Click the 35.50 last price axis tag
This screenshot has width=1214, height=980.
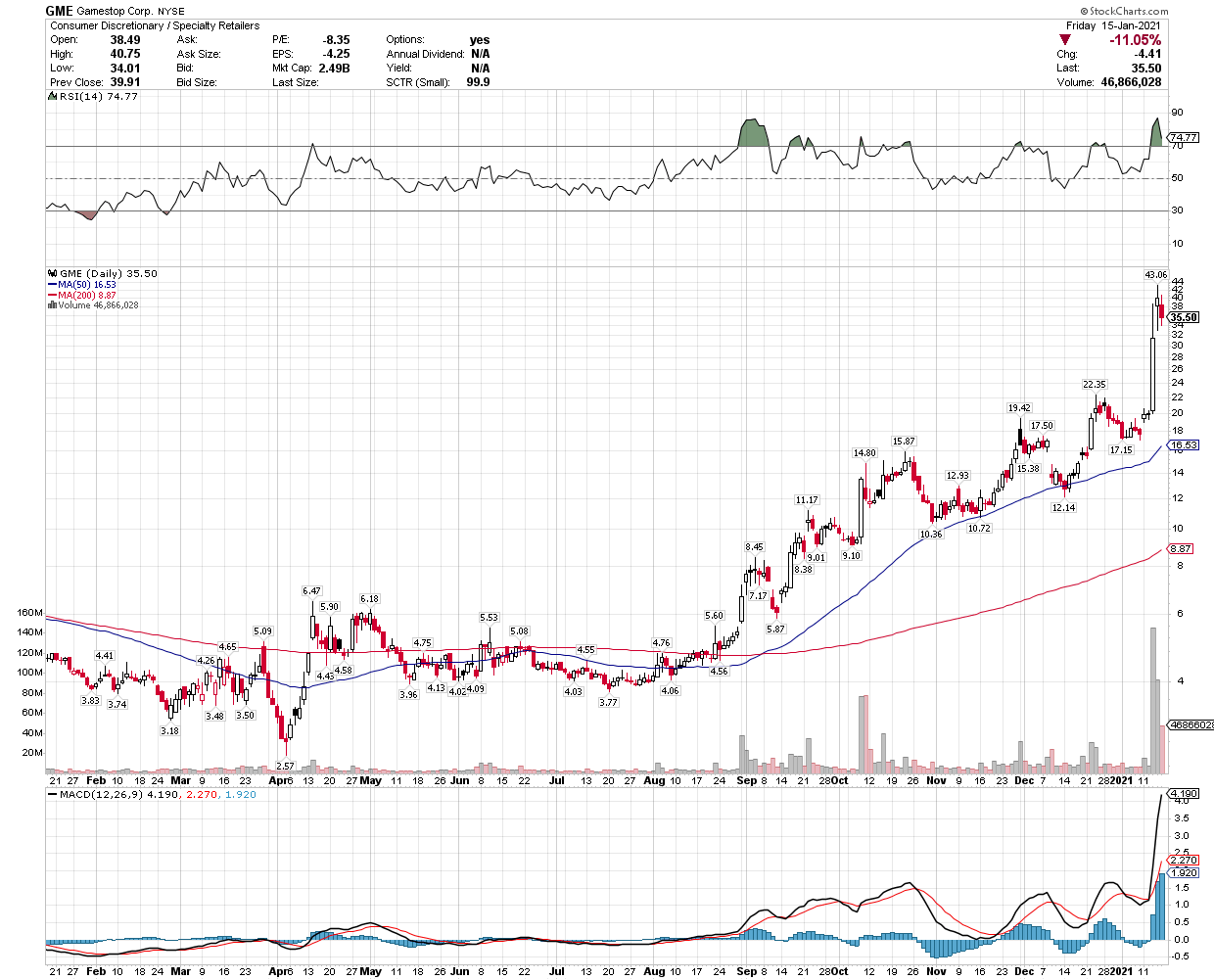pos(1184,317)
